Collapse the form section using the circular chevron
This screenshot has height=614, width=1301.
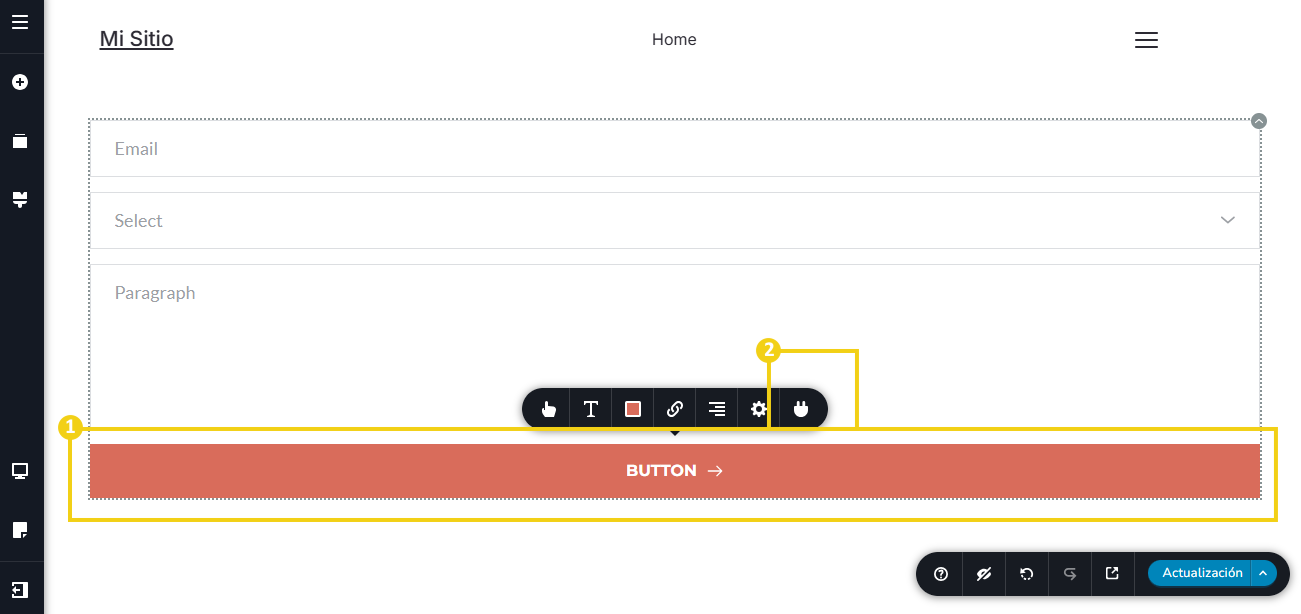coord(1258,120)
